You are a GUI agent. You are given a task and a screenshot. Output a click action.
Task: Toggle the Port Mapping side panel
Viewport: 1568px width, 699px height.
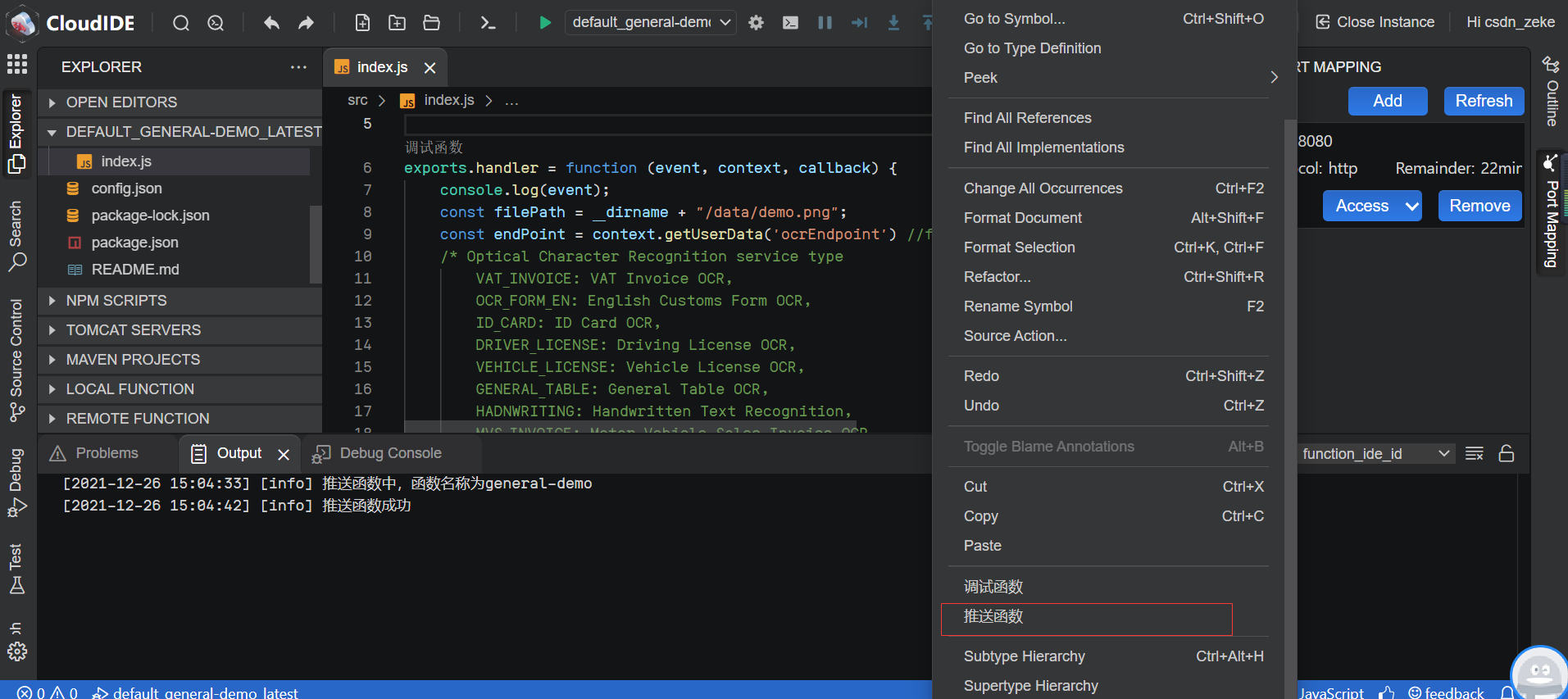1551,213
